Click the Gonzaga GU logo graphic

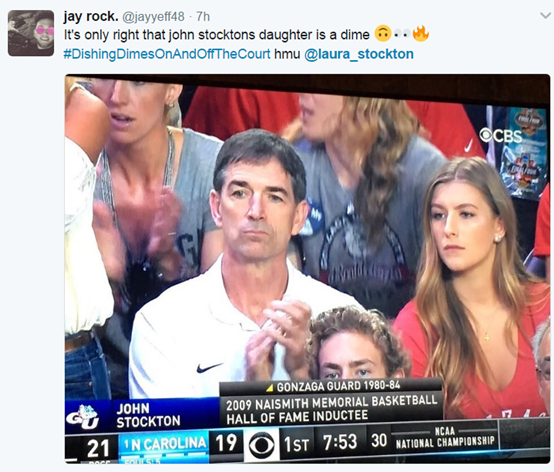tap(84, 417)
